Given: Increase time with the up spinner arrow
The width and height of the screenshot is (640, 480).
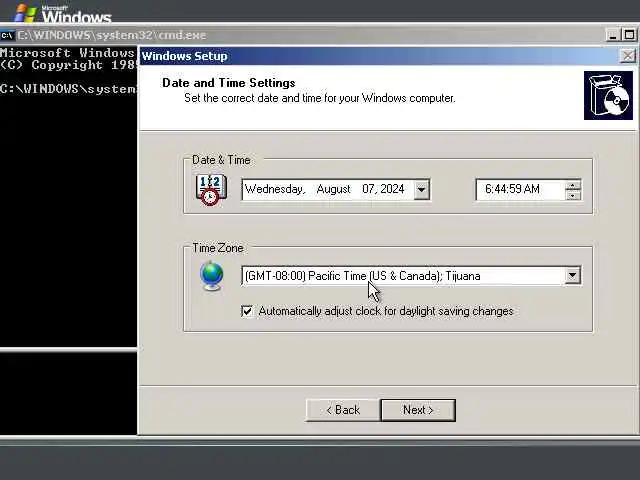Looking at the screenshot, I should pyautogui.click(x=573, y=185).
